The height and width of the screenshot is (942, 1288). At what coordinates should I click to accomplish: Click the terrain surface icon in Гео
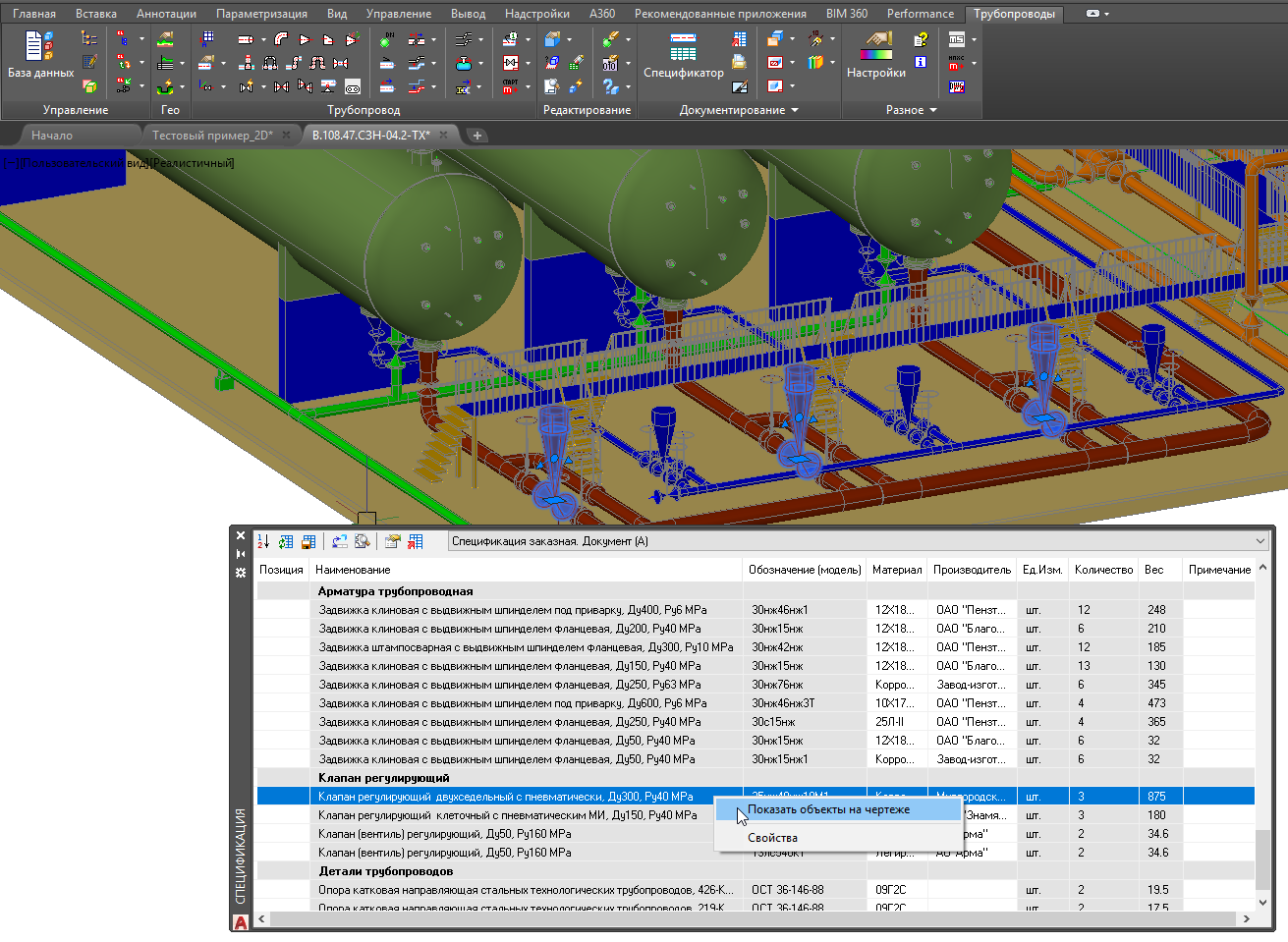165,39
